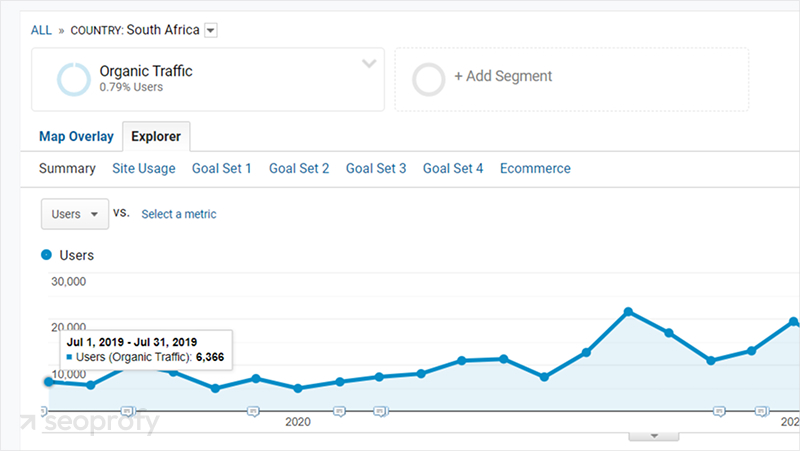Click the highest peak data point on chart
Viewport: 800px width, 451px height.
628,312
